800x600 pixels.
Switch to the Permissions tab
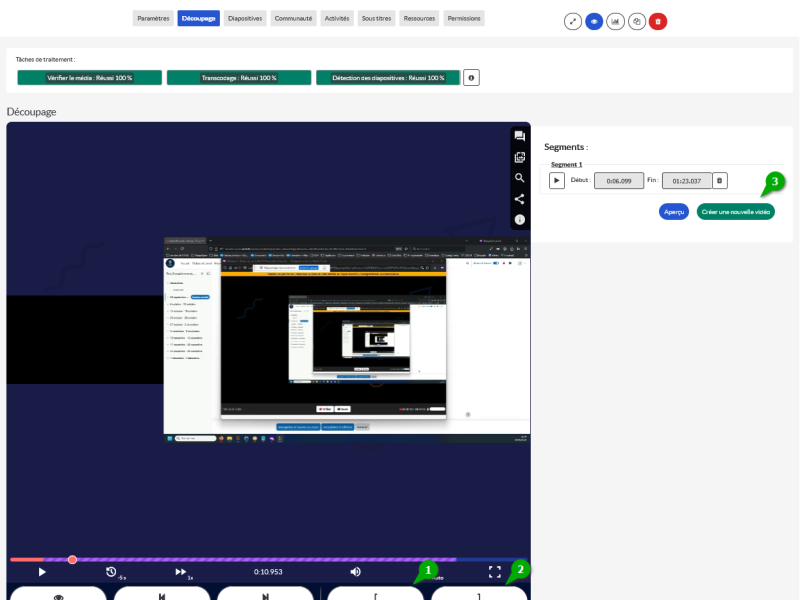pyautogui.click(x=464, y=18)
